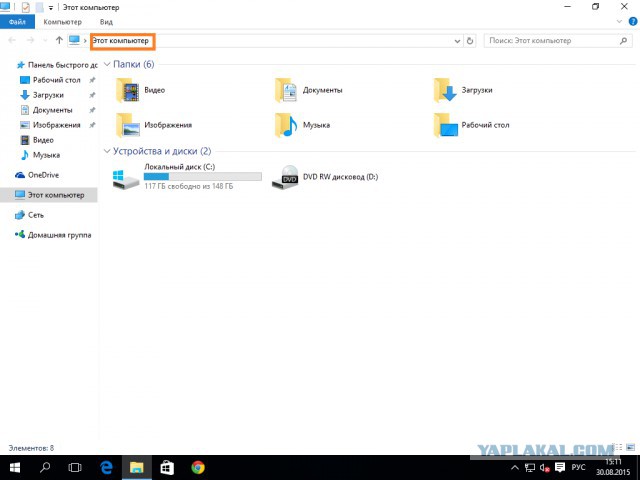Launch Google Chrome from the taskbar
The height and width of the screenshot is (480, 640).
[x=198, y=467]
